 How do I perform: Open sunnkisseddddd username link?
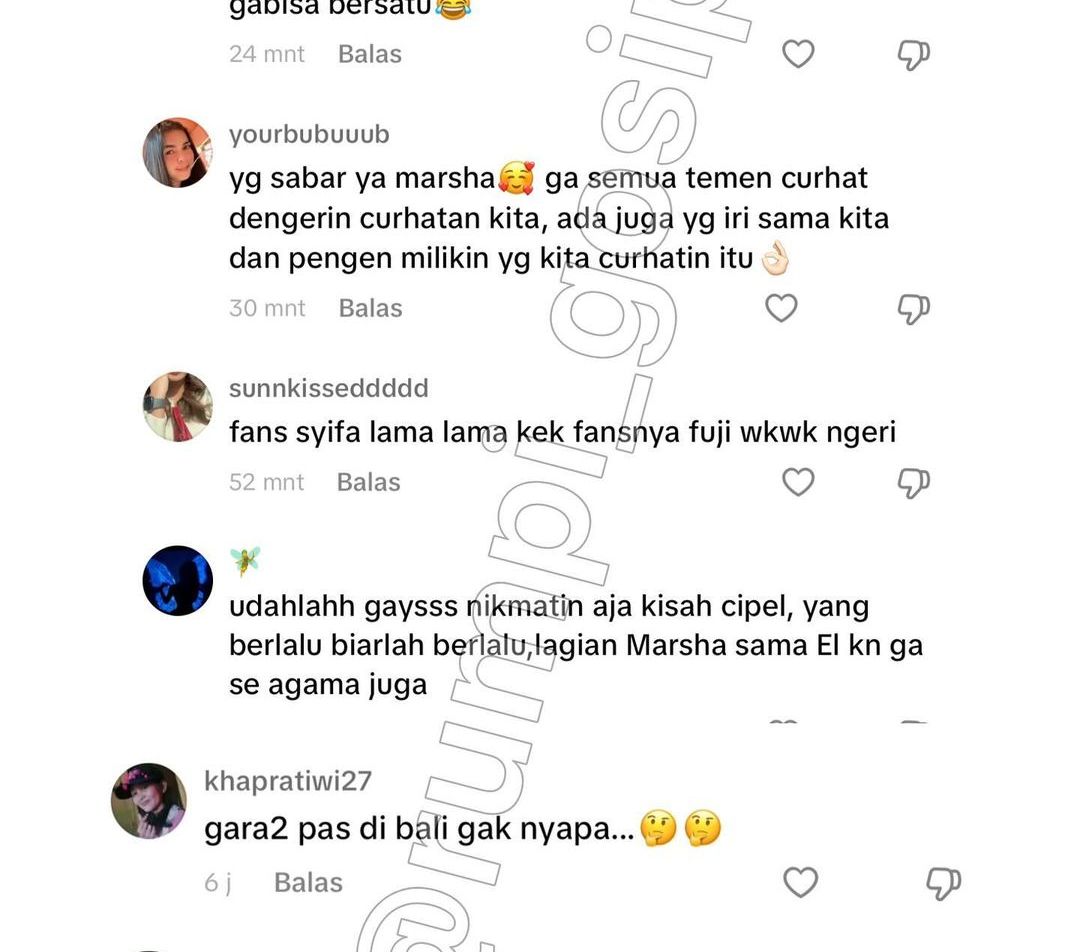[x=329, y=388]
